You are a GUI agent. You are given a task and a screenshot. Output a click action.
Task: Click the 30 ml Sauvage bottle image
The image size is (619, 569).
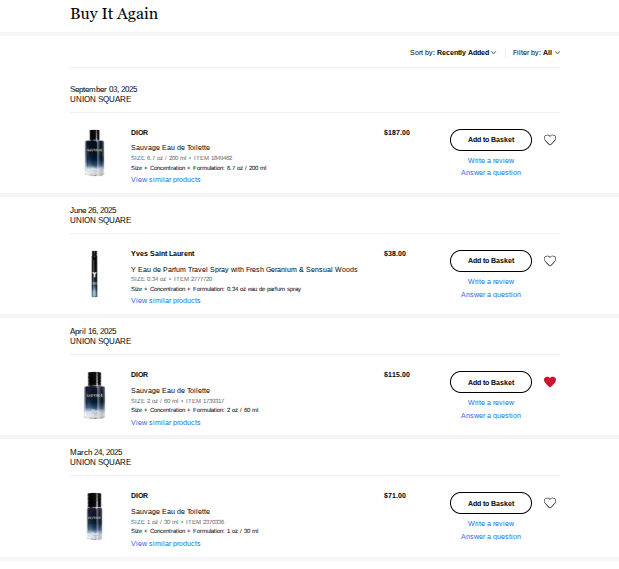click(x=94, y=515)
